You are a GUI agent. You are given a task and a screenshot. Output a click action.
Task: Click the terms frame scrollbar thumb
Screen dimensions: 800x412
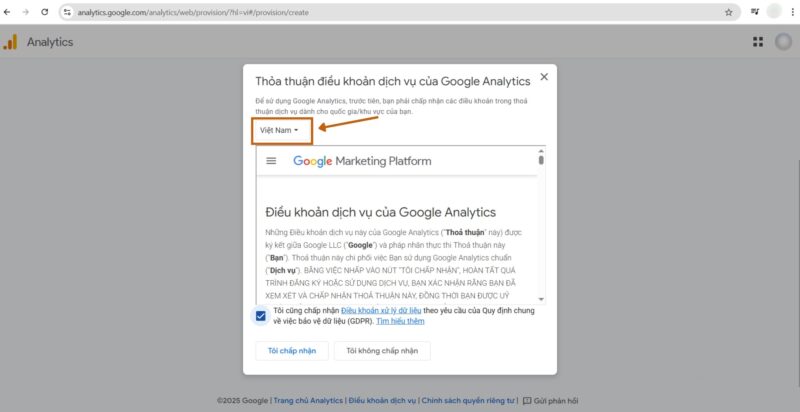coord(541,160)
